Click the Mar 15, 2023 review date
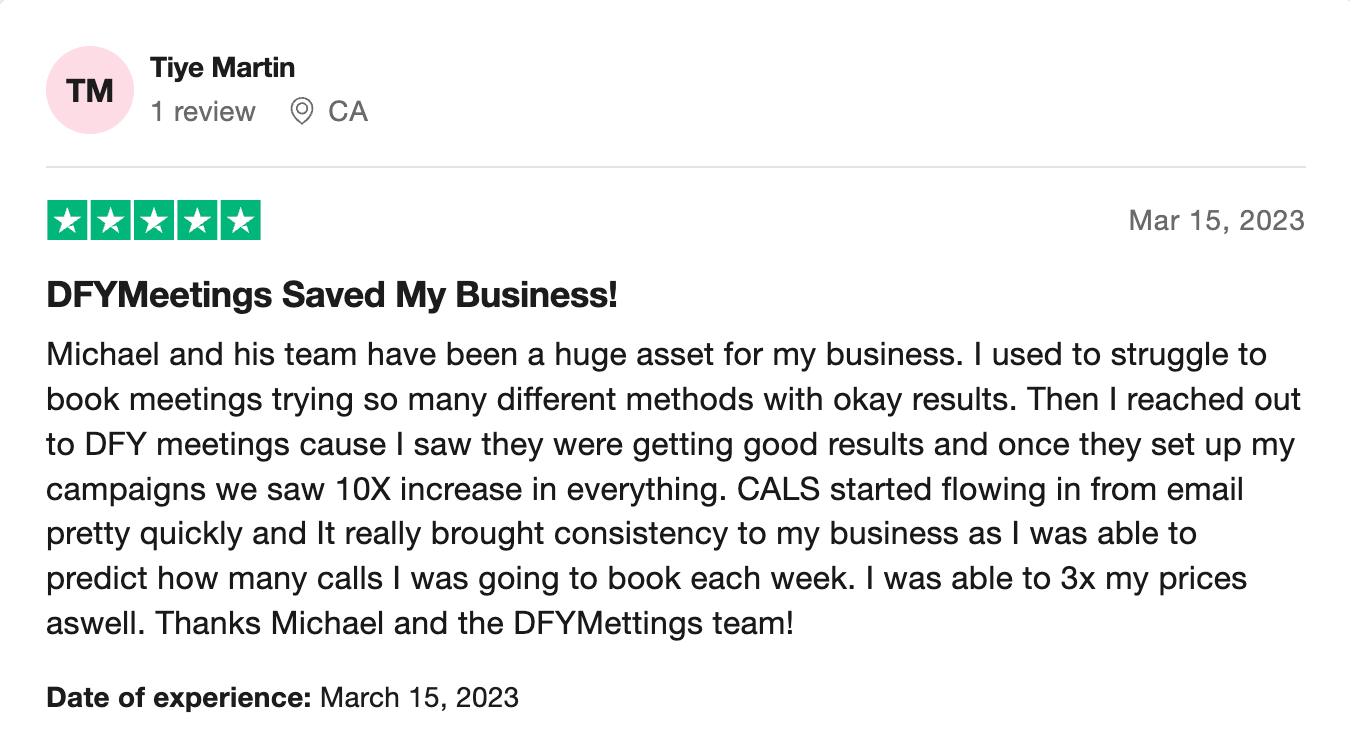The width and height of the screenshot is (1350, 740). coord(1216,220)
